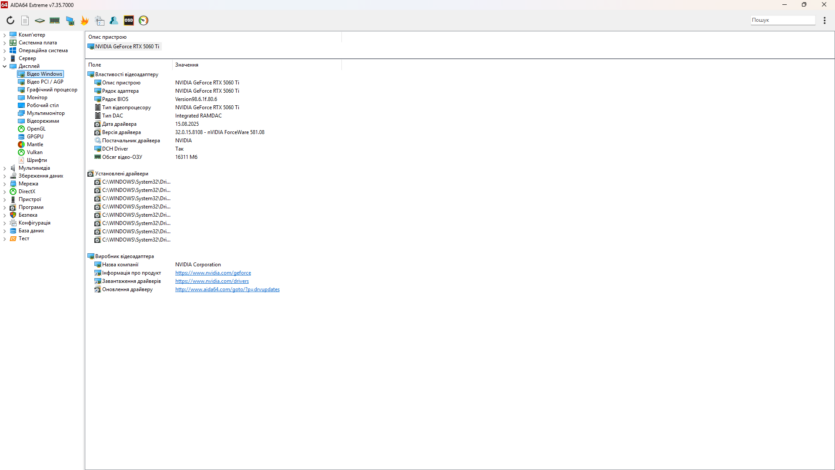The width and height of the screenshot is (835, 470).
Task: Expand the Комп'ютер tree node
Action: pyautogui.click(x=5, y=35)
